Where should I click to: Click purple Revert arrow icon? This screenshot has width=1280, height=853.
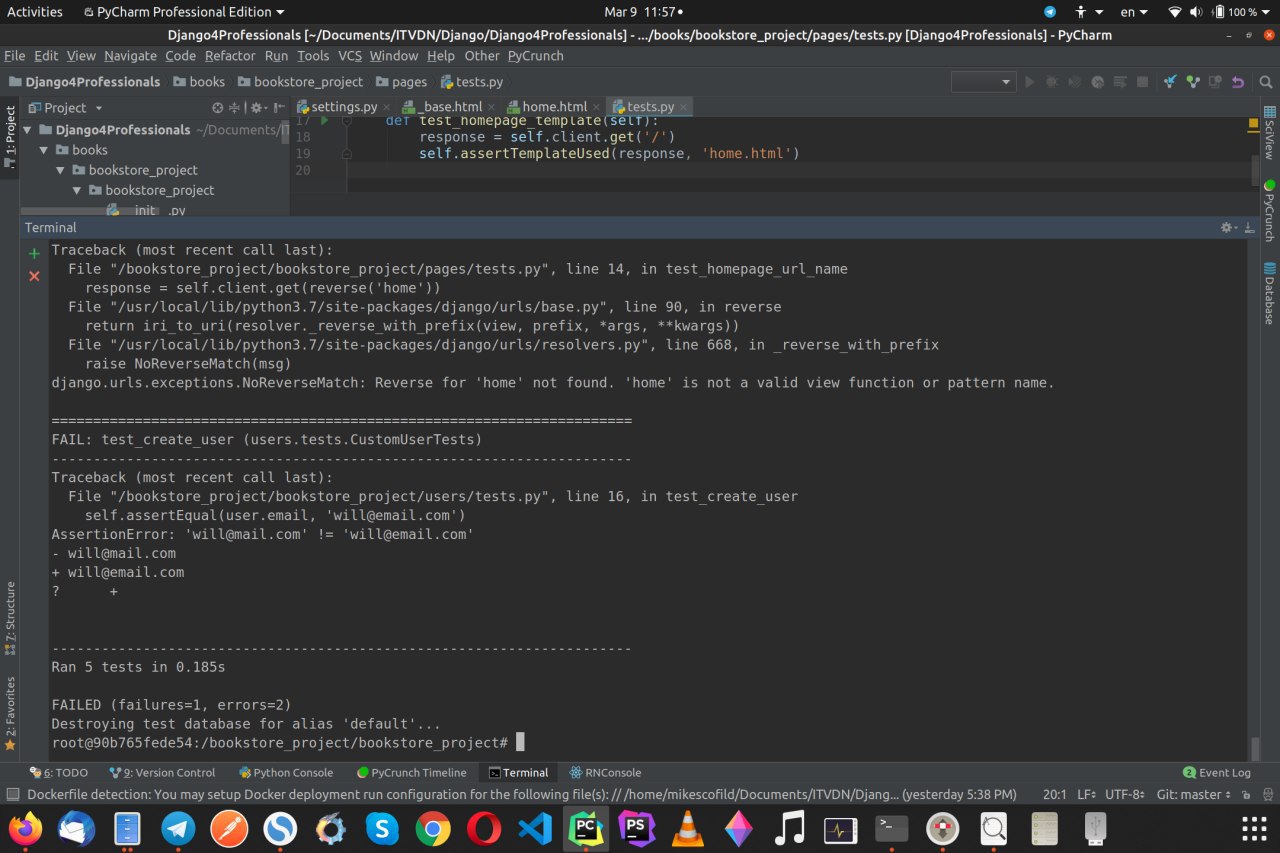tap(1238, 82)
